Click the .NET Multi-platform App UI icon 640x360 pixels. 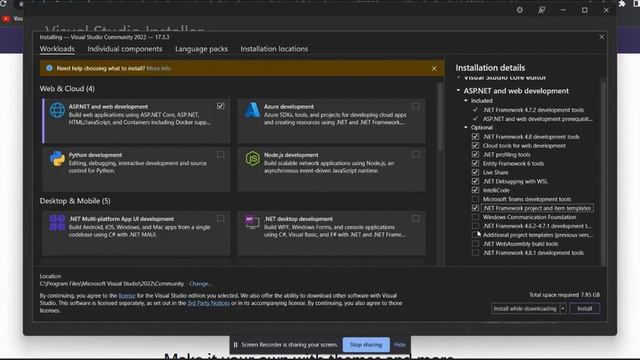[57, 223]
